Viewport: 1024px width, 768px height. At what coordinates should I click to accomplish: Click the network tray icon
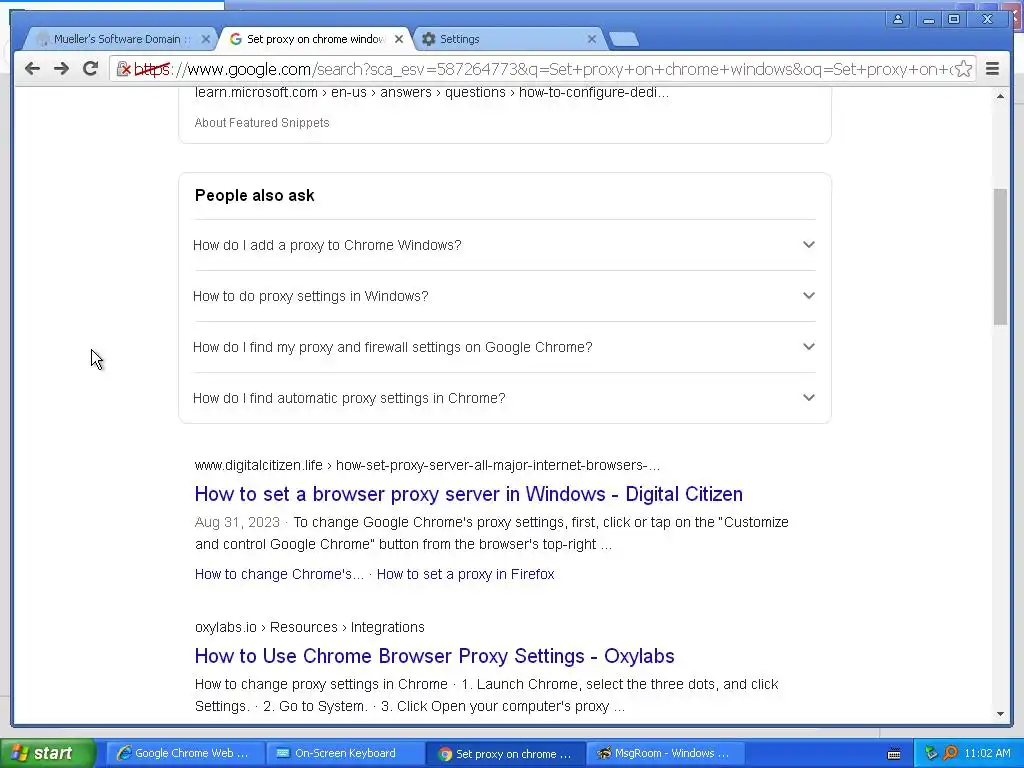point(931,753)
